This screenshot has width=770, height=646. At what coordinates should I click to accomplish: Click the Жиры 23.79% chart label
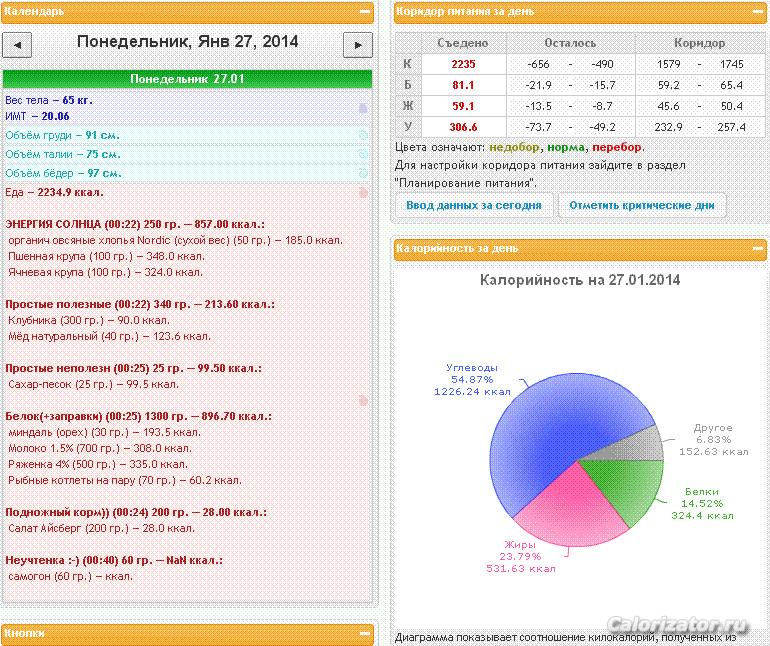tap(521, 557)
